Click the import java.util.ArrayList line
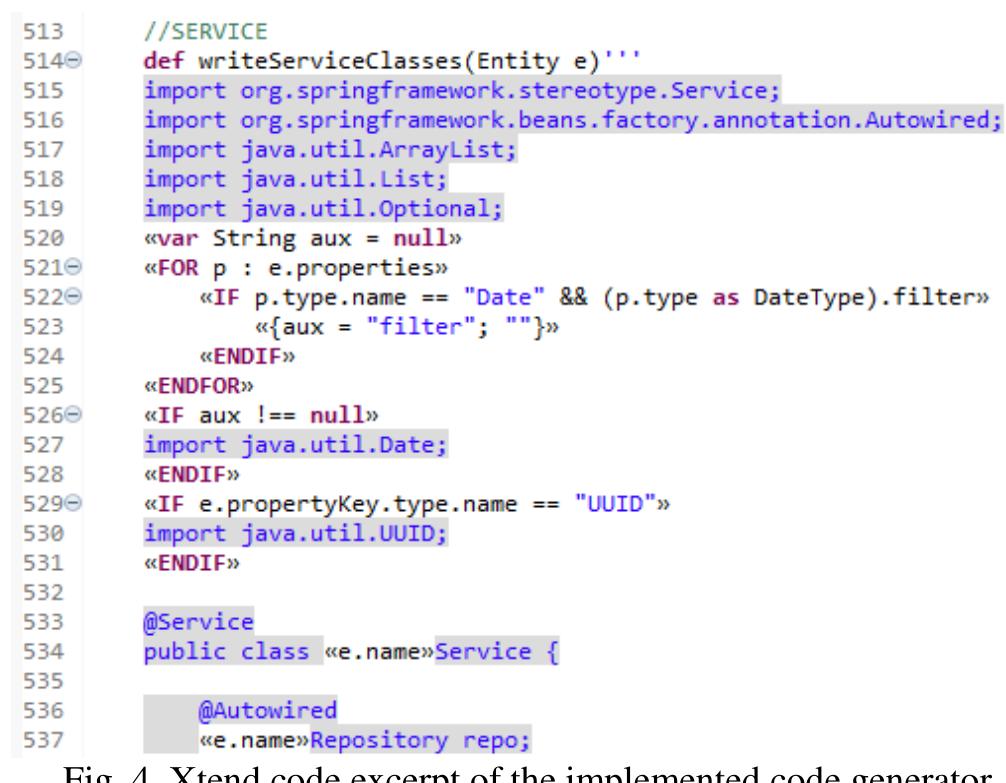The width and height of the screenshot is (1006, 783). point(330,150)
